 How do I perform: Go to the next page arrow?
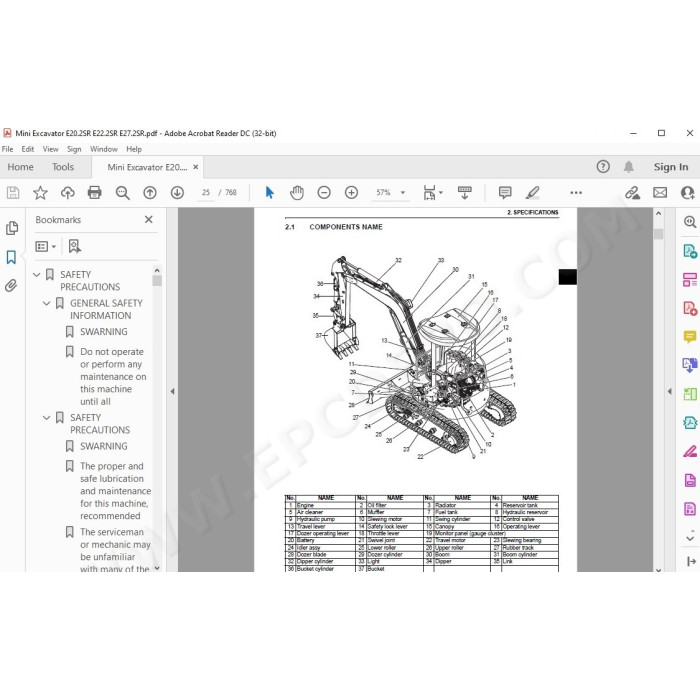(177, 193)
